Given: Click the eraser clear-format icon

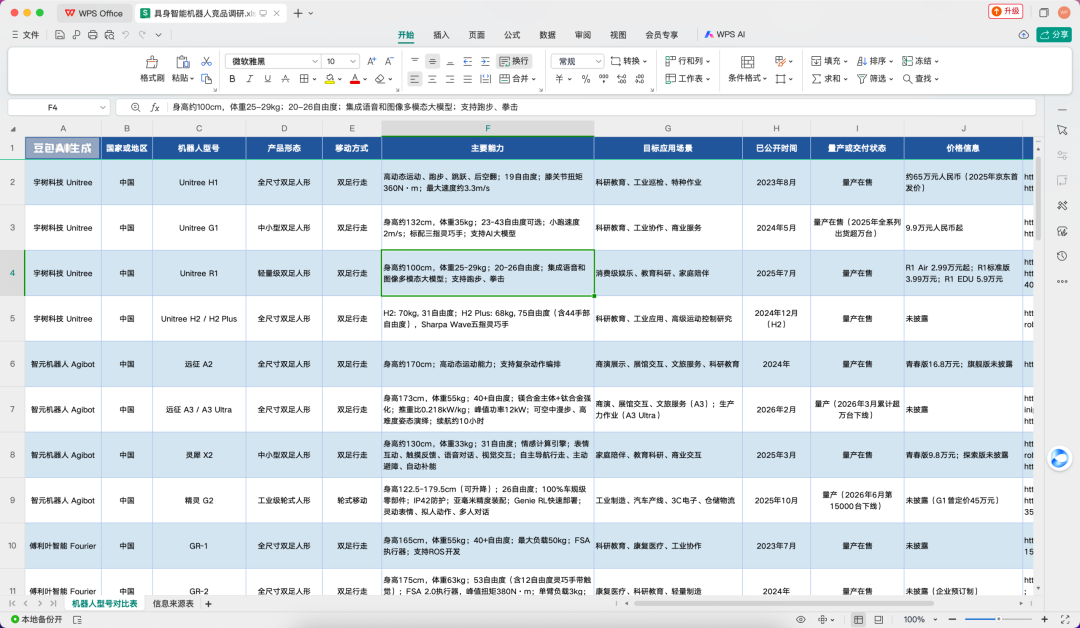Looking at the screenshot, I should pos(380,79).
